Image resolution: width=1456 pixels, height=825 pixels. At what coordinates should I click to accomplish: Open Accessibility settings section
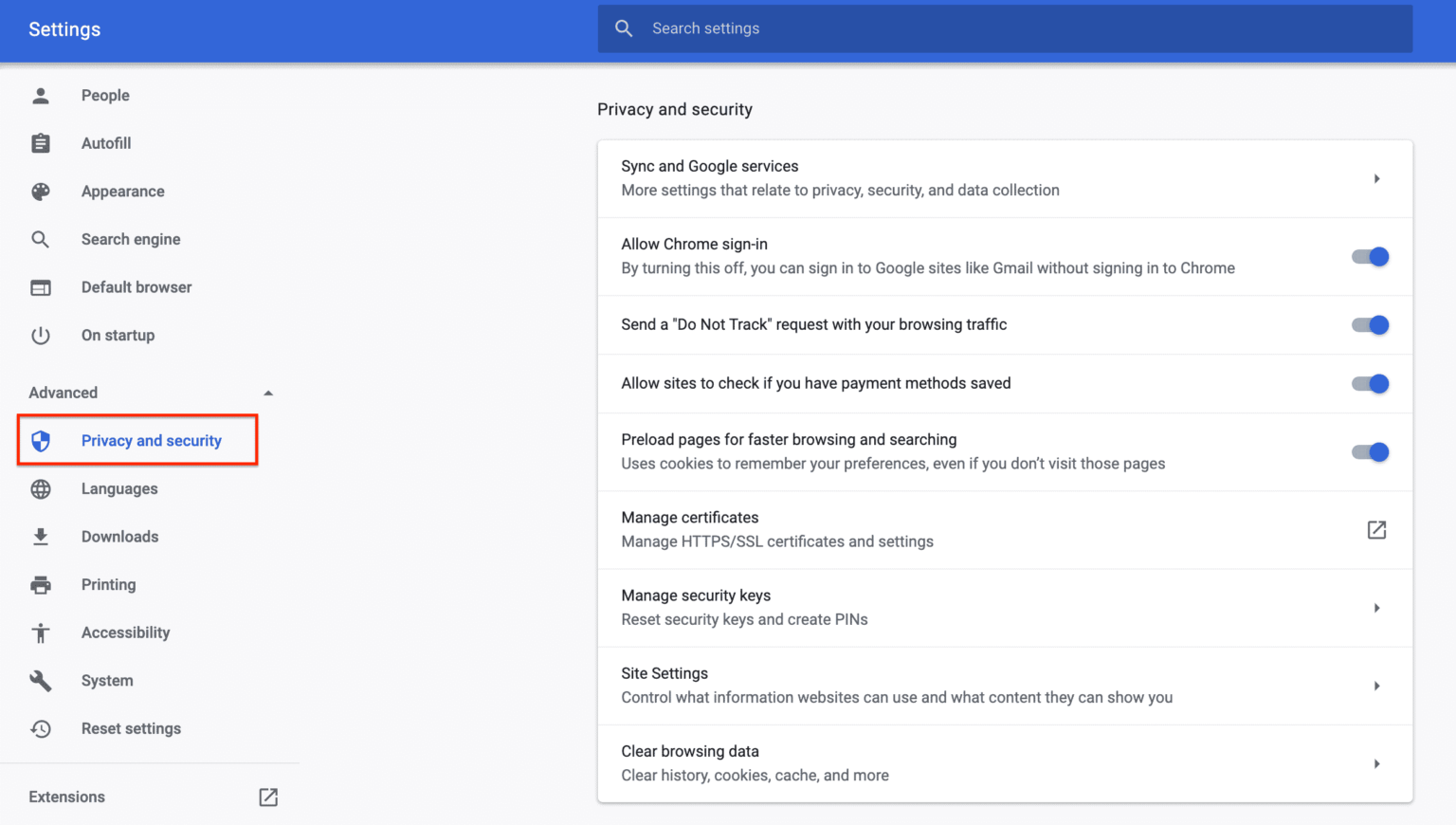(x=125, y=632)
